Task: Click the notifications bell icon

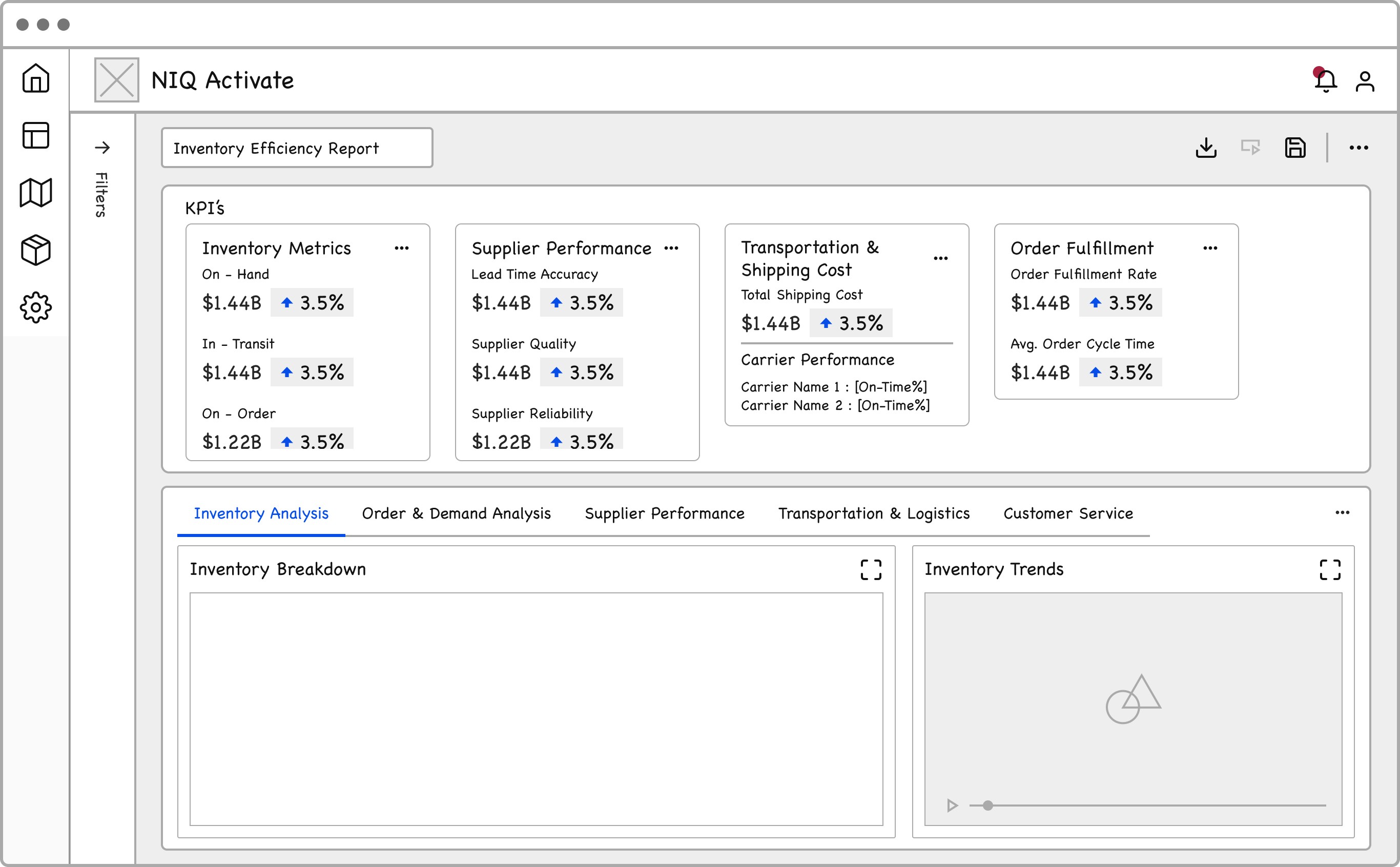Action: click(x=1326, y=81)
